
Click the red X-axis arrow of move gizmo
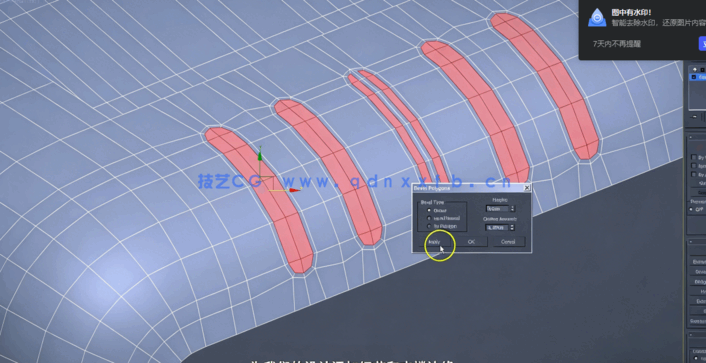pos(294,190)
